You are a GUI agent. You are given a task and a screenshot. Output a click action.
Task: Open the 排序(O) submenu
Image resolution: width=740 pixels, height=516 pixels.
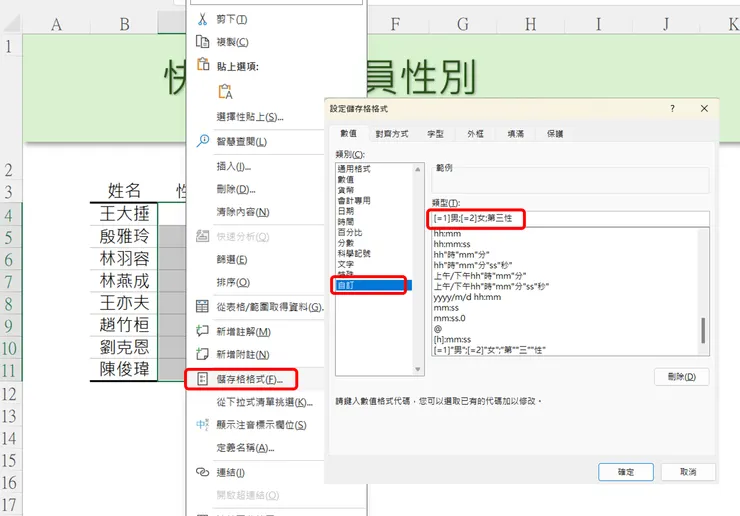click(x=233, y=282)
